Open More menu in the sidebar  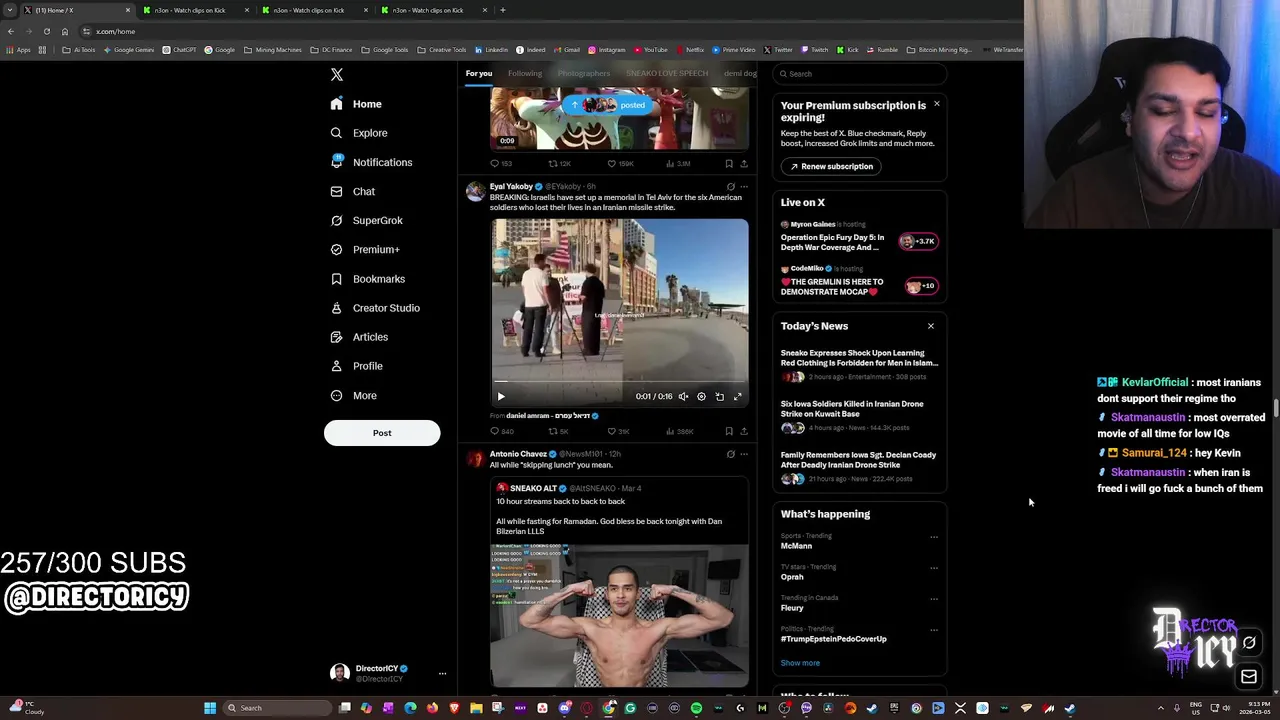click(x=354, y=396)
